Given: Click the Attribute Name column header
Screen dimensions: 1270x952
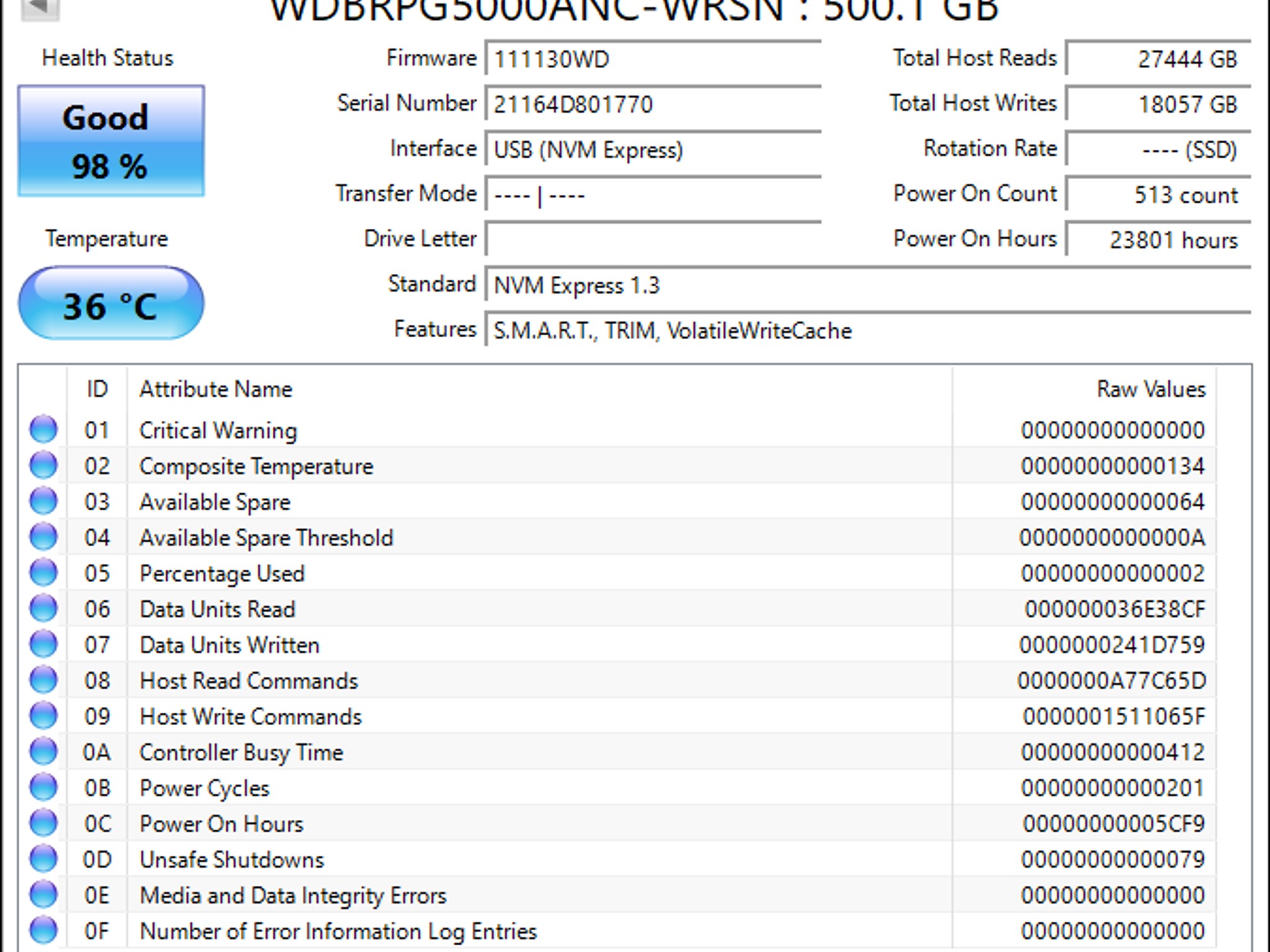Looking at the screenshot, I should click(x=216, y=389).
